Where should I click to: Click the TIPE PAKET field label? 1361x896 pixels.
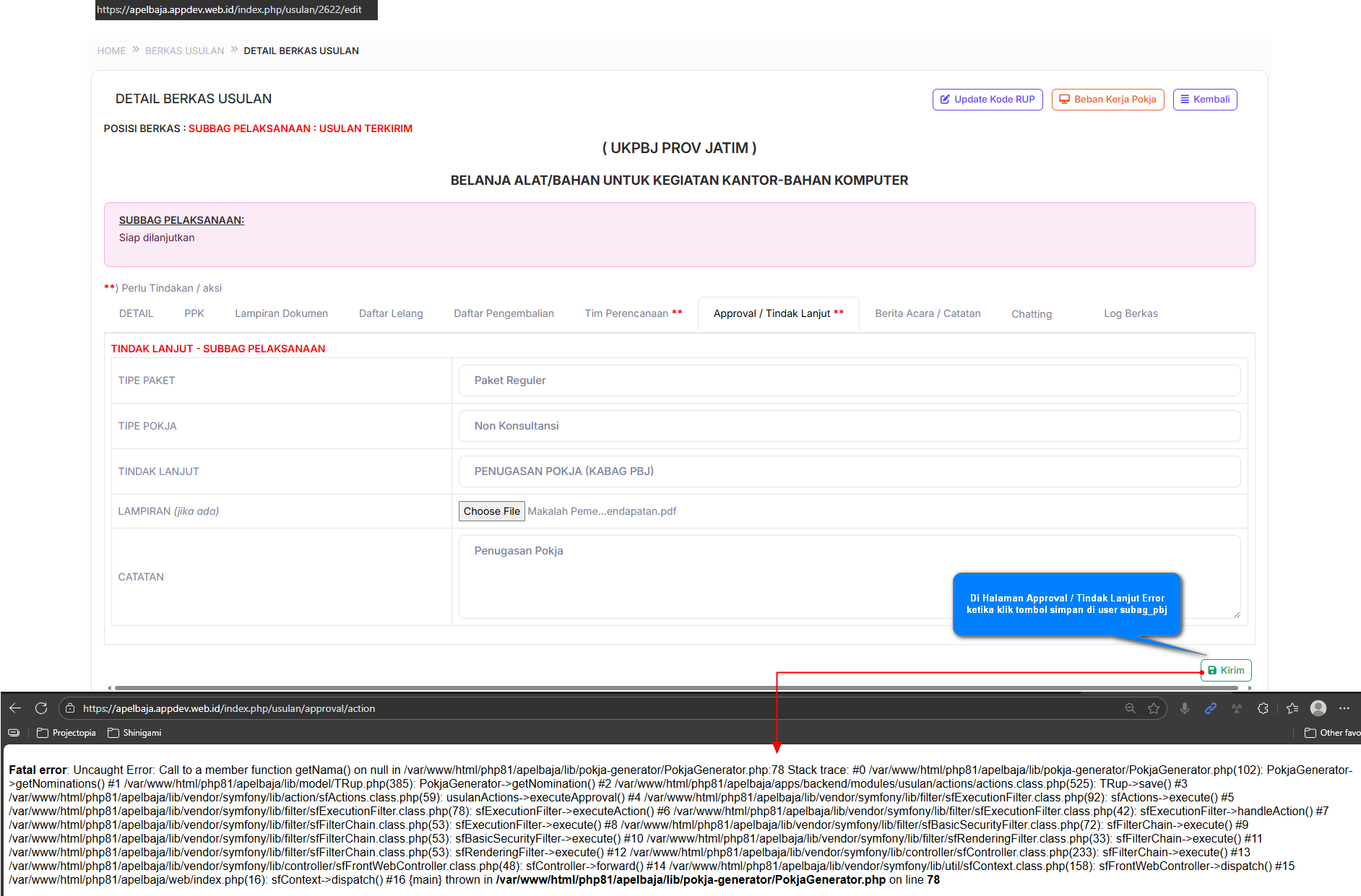click(x=147, y=380)
